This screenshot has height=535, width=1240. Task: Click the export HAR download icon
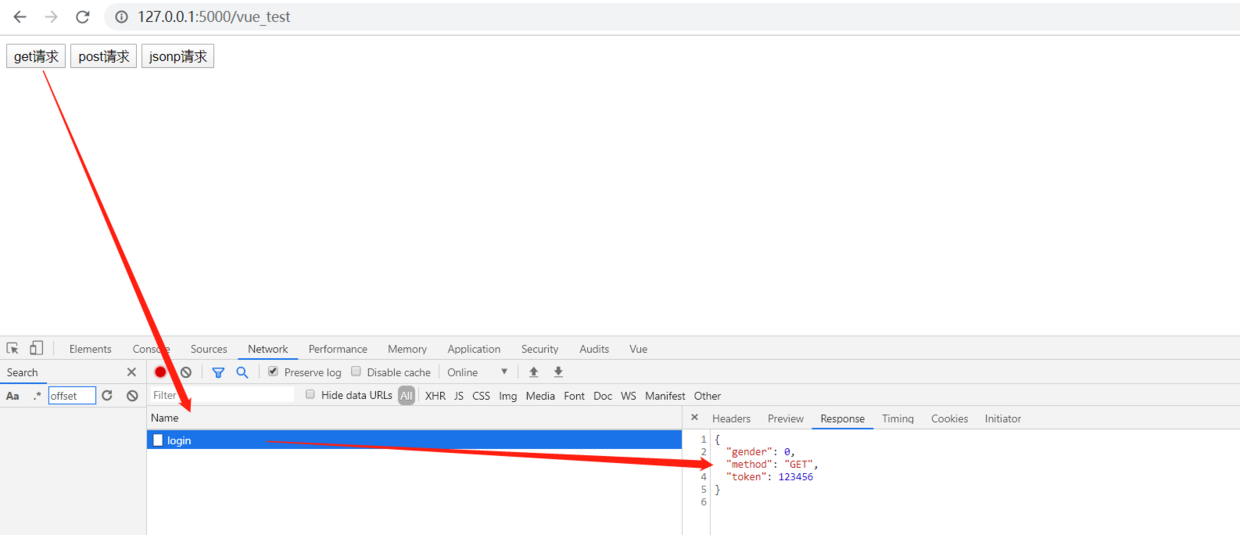click(x=559, y=372)
